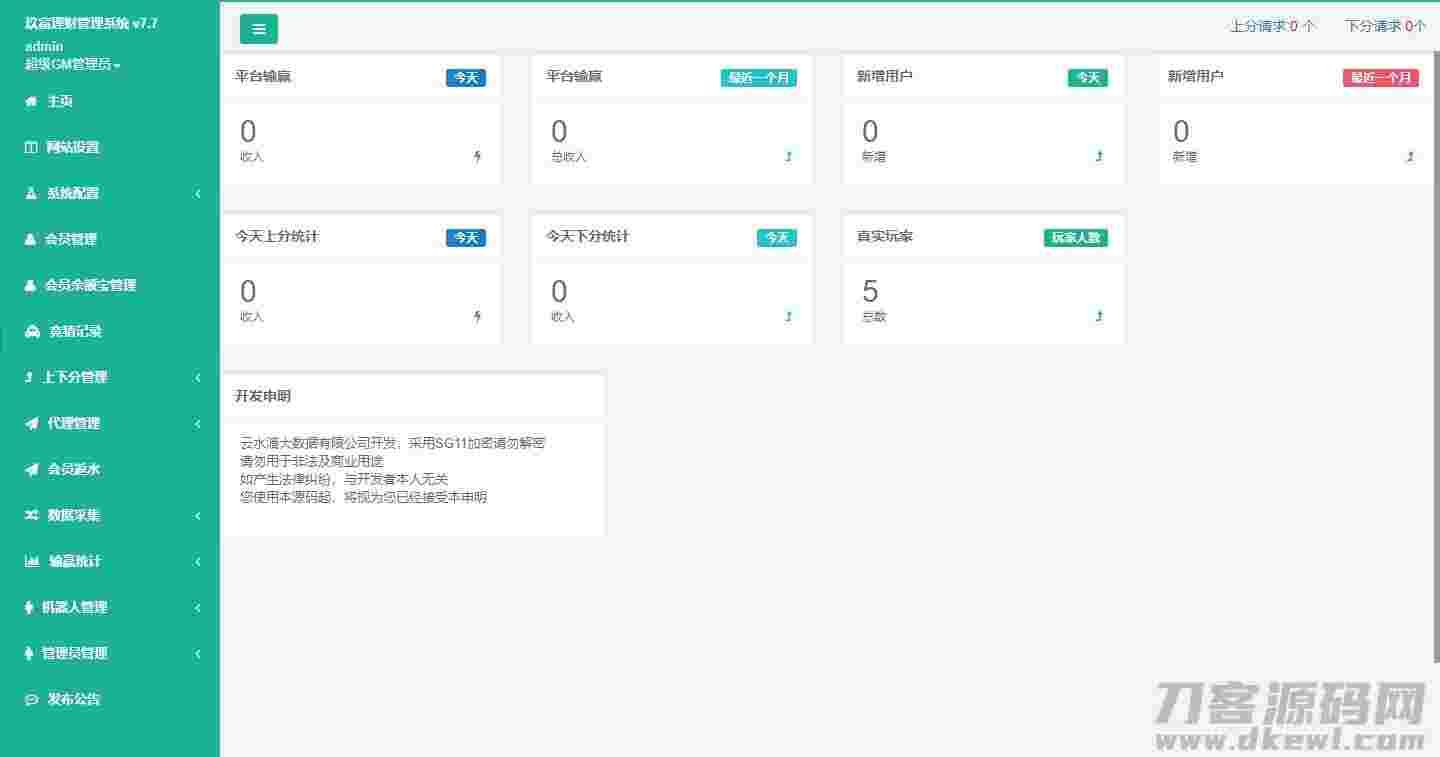Open the 网站设置 menu item
Viewport: 1440px width, 757px height.
coord(110,147)
